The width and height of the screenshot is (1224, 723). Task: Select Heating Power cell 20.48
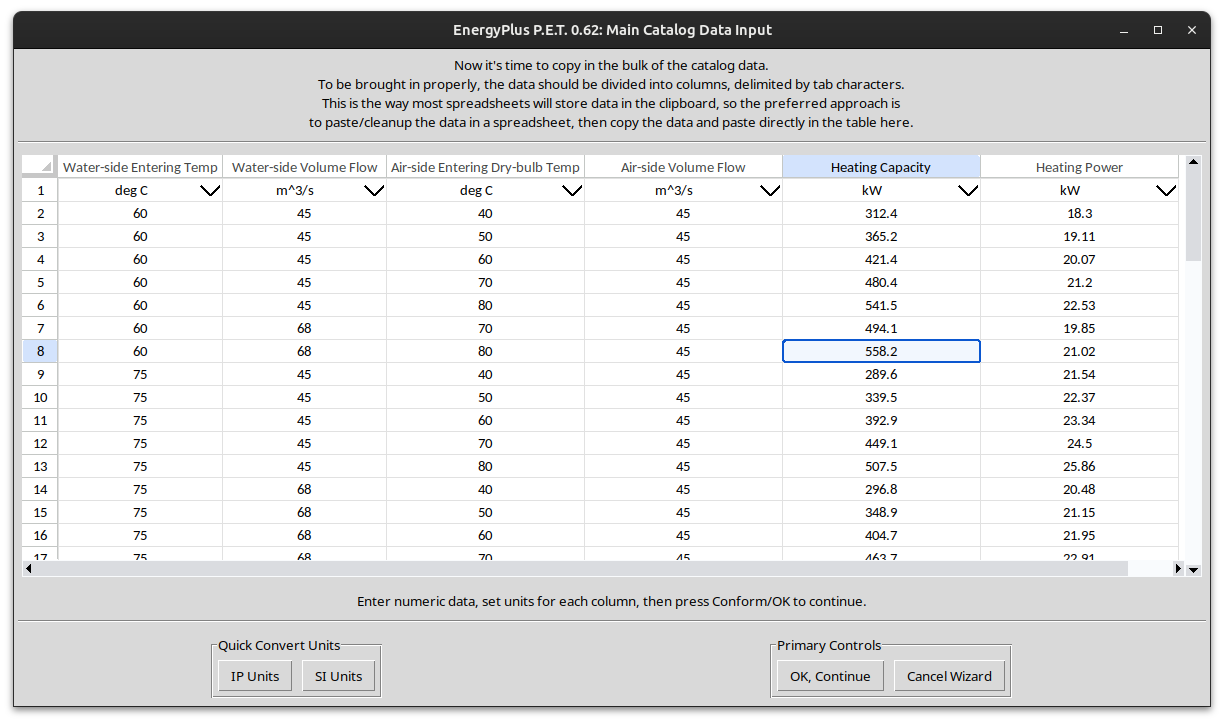1079,489
